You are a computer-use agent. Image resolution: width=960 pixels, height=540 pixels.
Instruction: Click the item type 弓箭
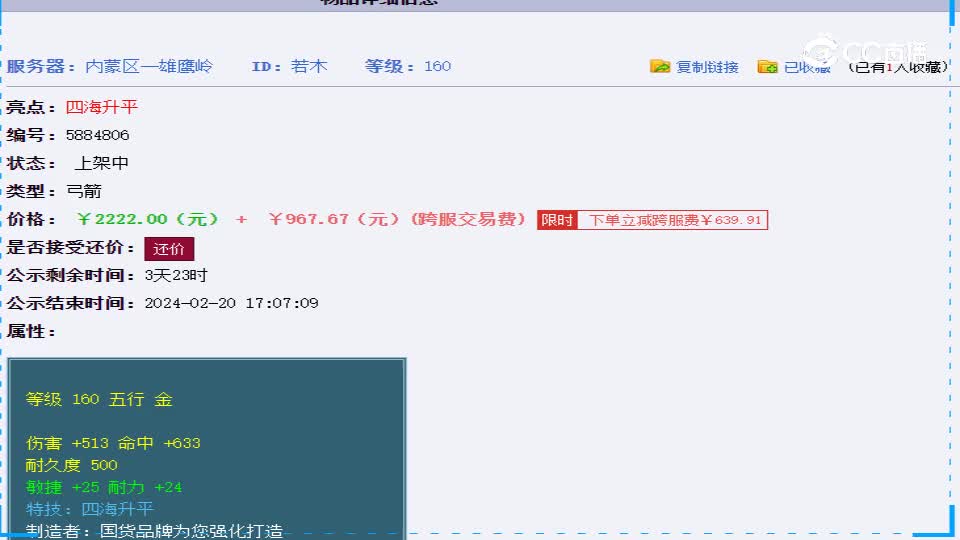coord(84,191)
